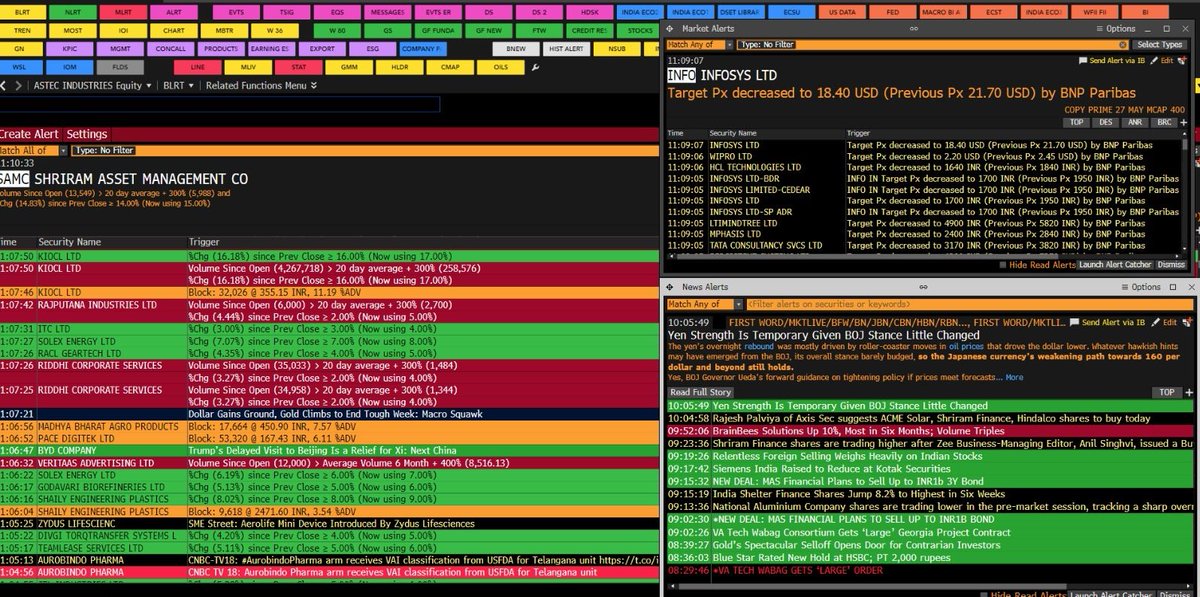Select the RAJPUTANA INDUSTRIES LTD alert row

click(x=330, y=310)
